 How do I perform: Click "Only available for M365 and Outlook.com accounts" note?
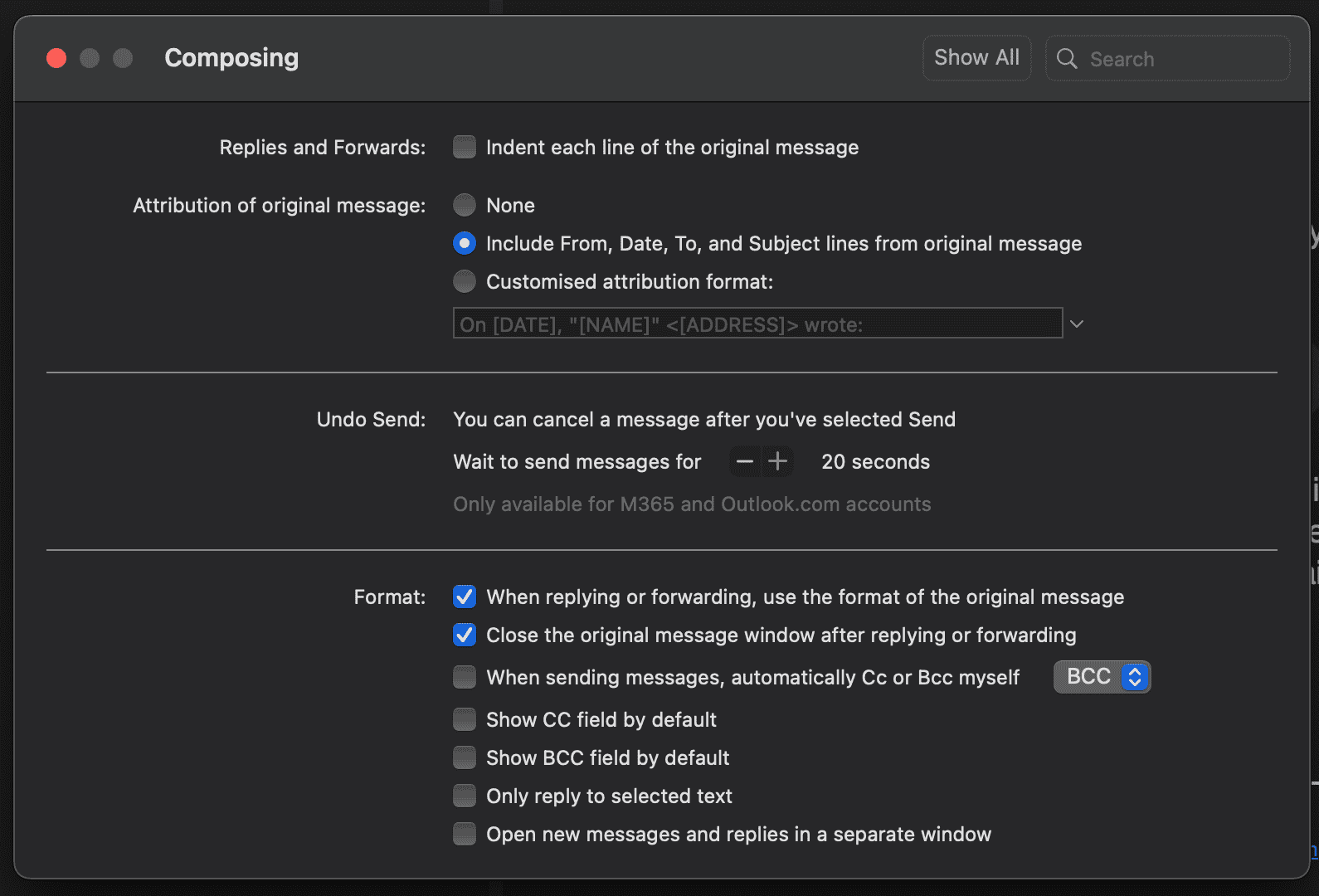[692, 504]
